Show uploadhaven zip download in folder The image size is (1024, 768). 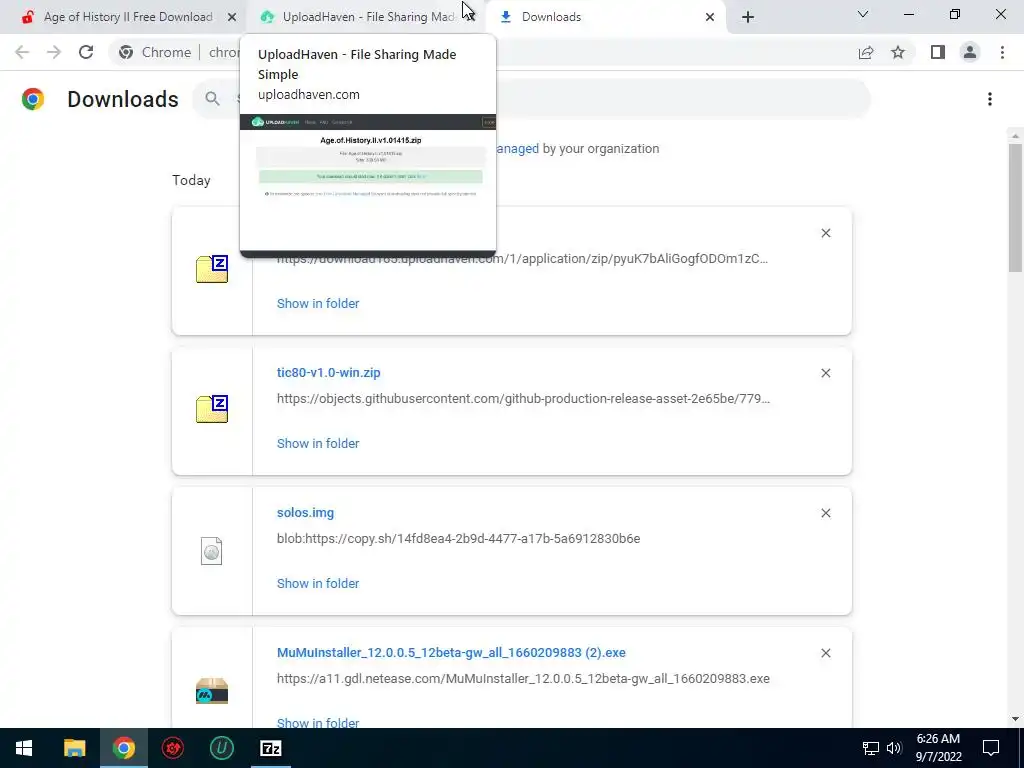(318, 304)
